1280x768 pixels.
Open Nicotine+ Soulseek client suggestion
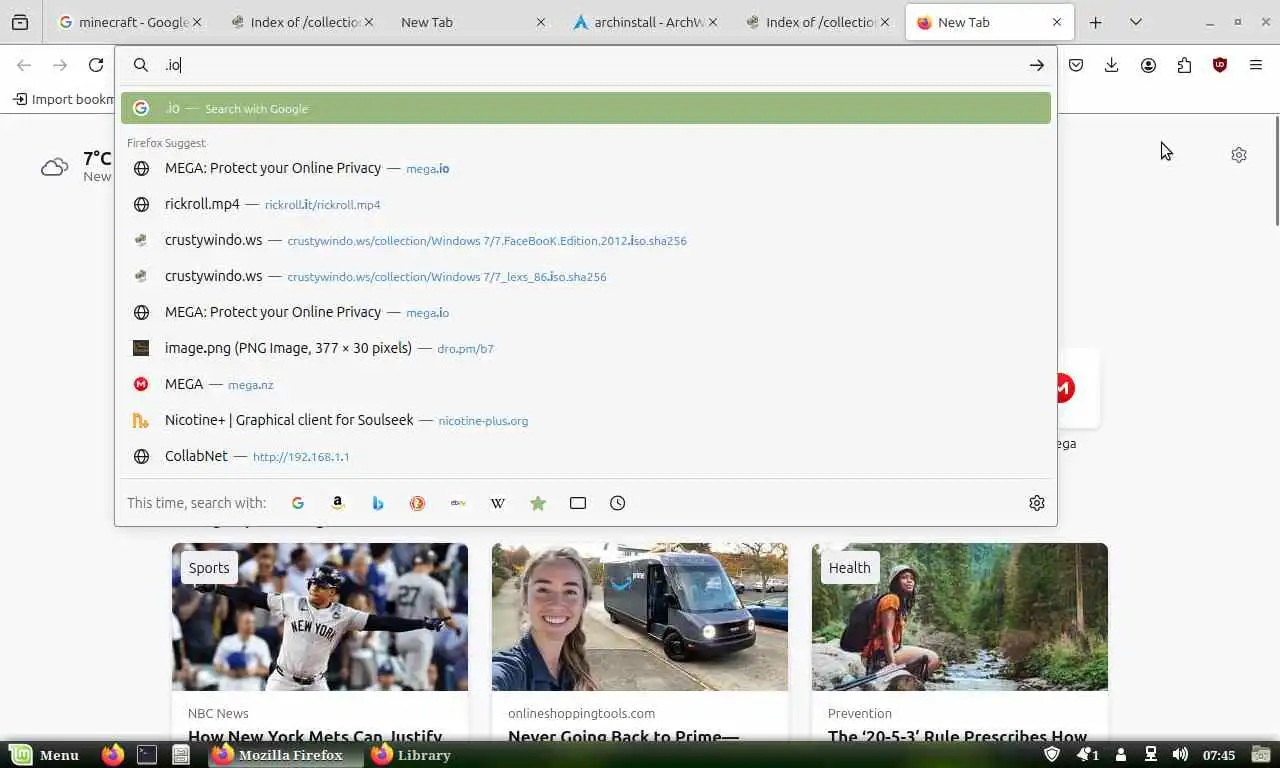586,420
